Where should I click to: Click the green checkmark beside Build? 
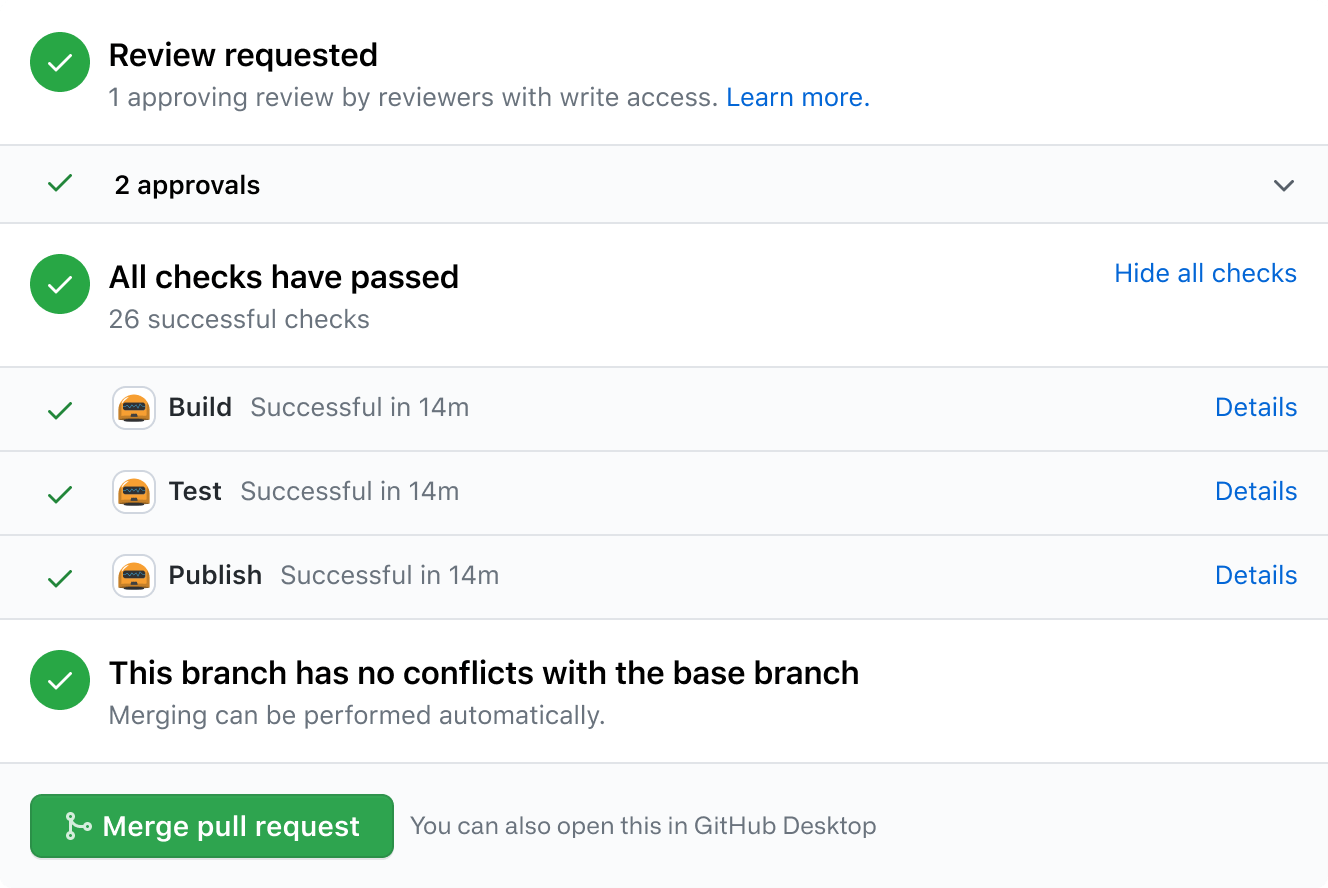(x=59, y=409)
